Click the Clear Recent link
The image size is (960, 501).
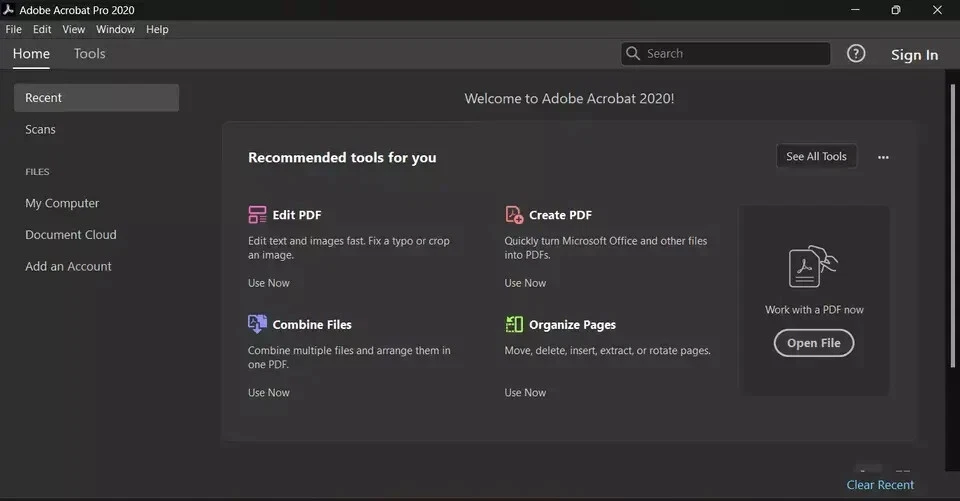(880, 484)
